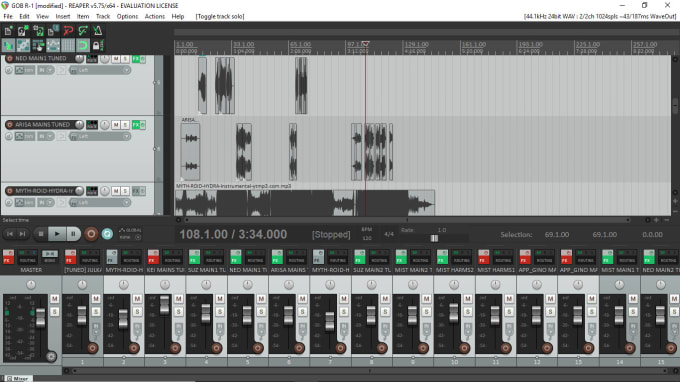This screenshot has width=680, height=382.
Task: Go to project end transport button
Action: 22,234
